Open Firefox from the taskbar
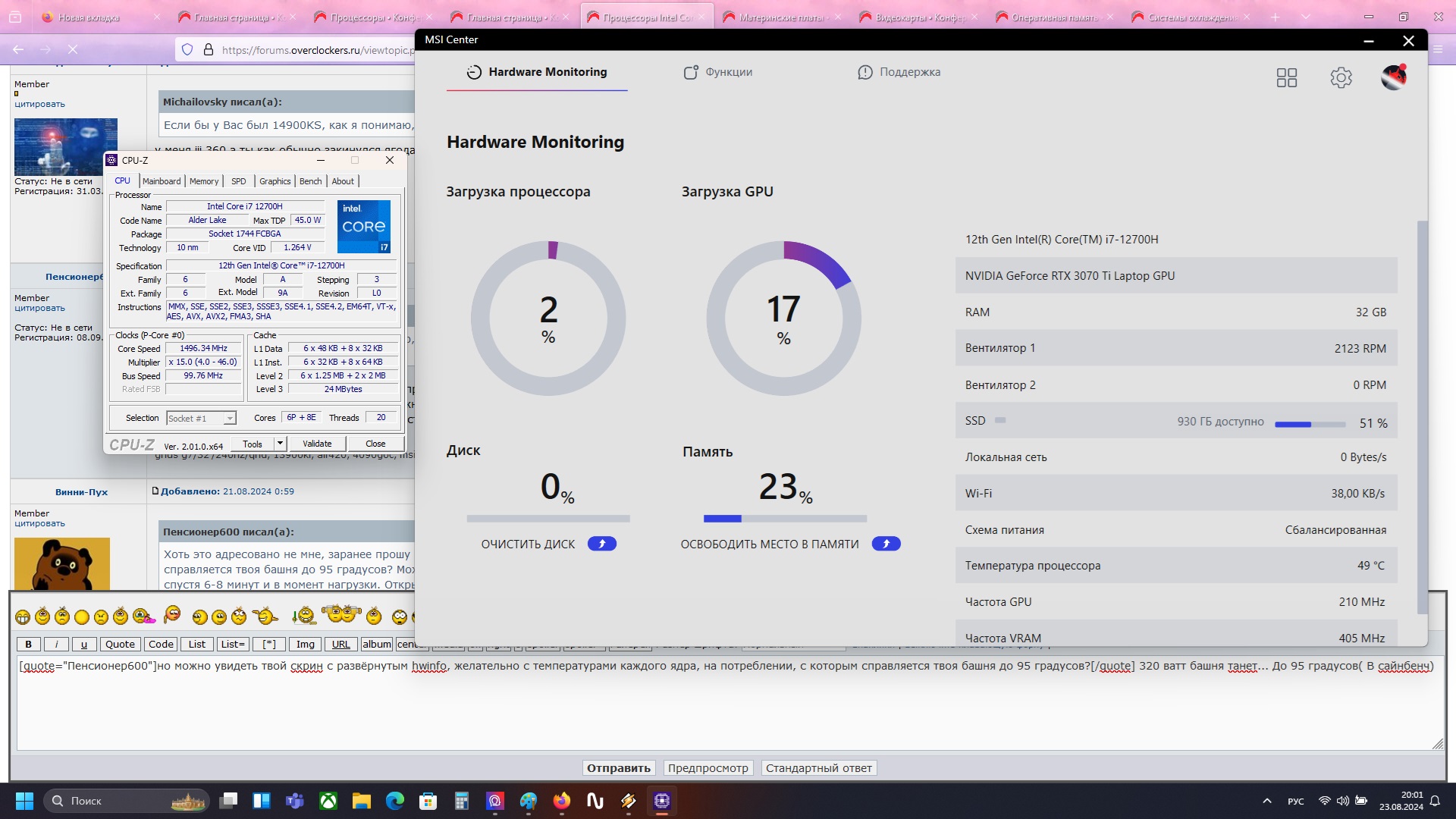Viewport: 1456px width, 819px height. 562,801
